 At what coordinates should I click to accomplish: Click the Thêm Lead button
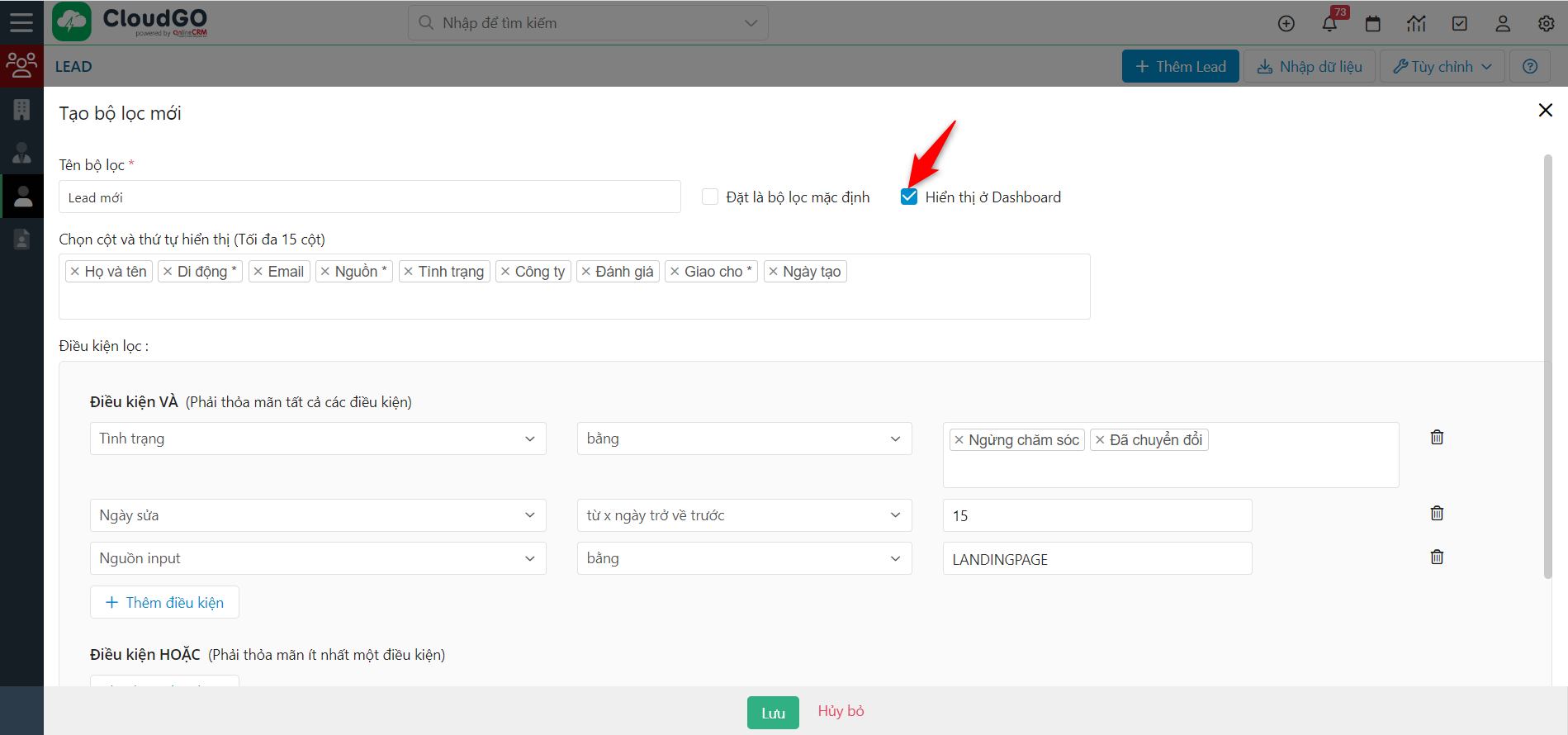(1181, 66)
